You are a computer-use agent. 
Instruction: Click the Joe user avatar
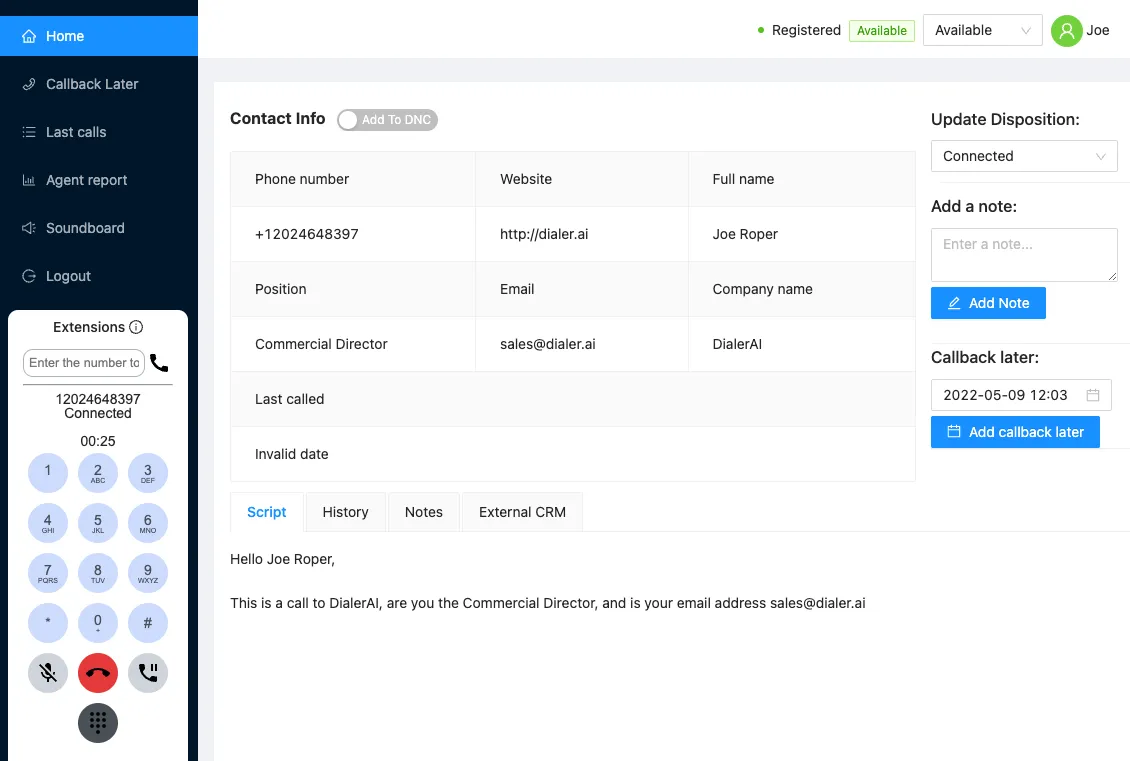1067,30
